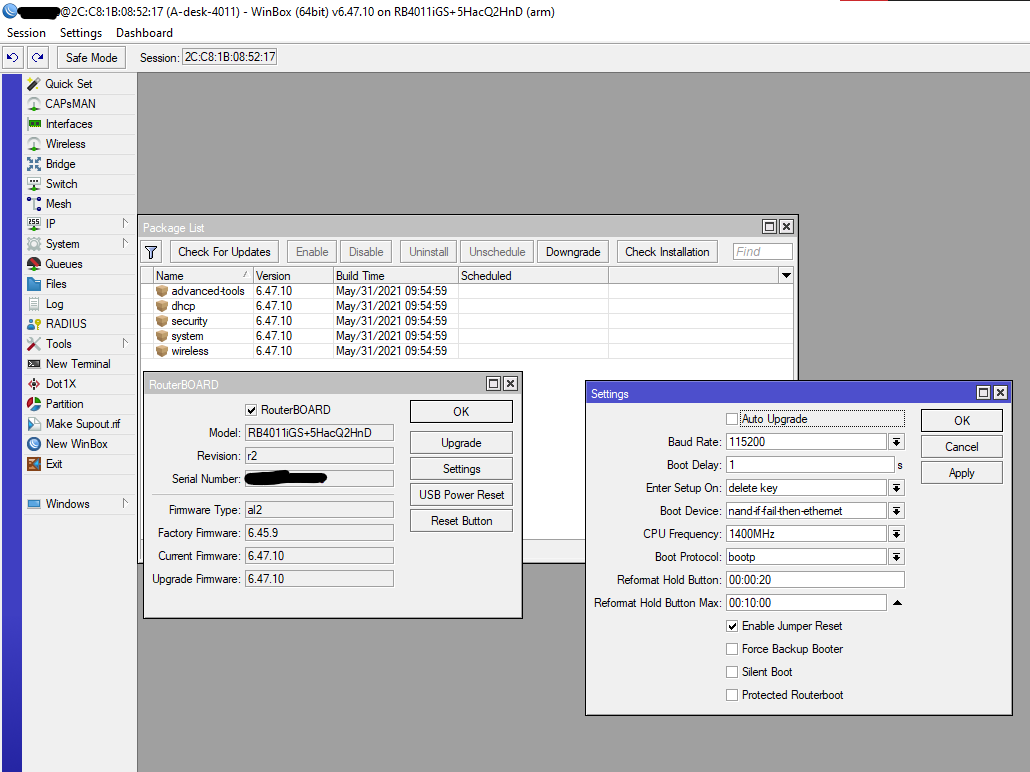Click Upgrade button in RouterBOARD window
Viewport: 1030px width, 772px height.
tap(461, 443)
